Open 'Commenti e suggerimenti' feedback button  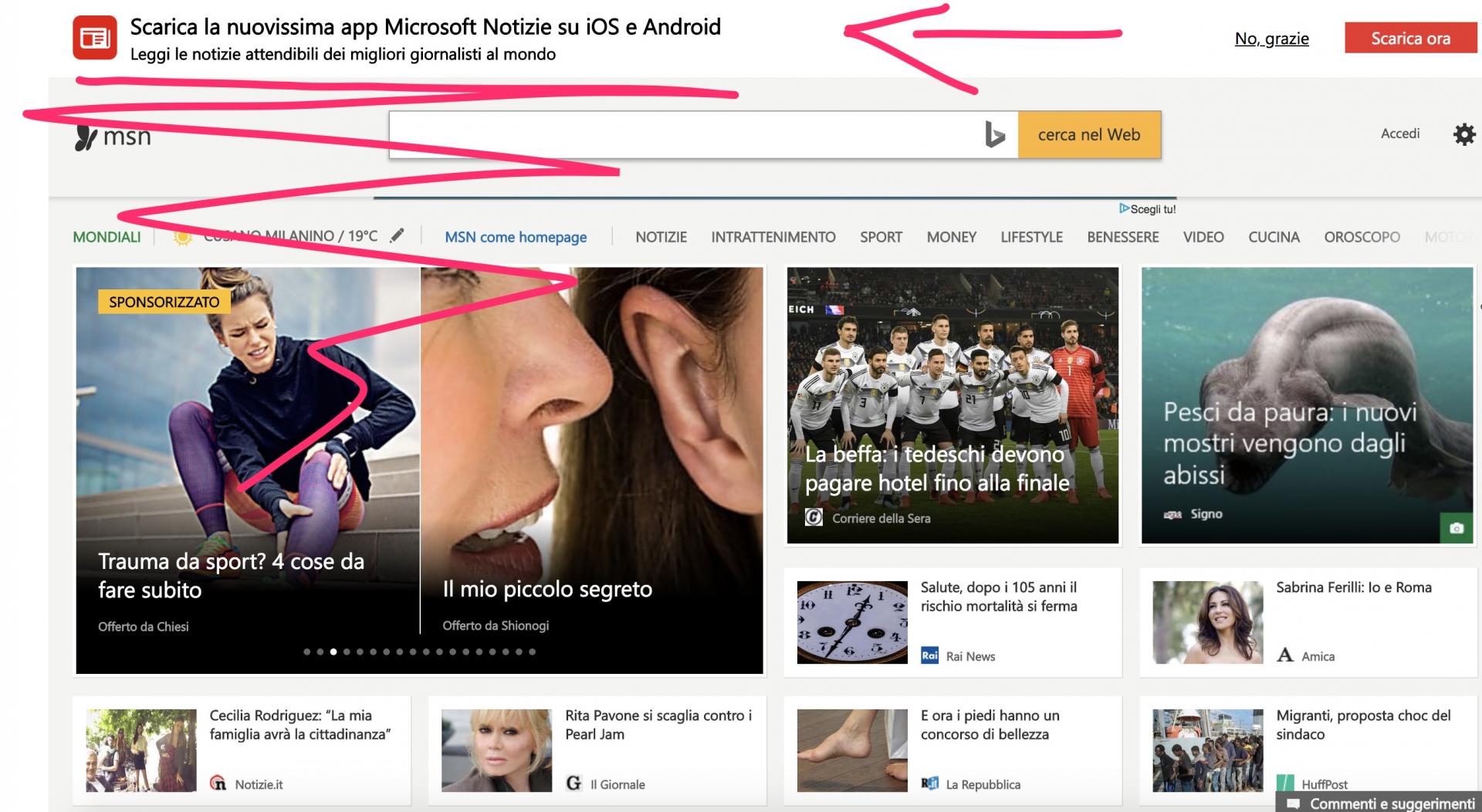[x=1379, y=804]
